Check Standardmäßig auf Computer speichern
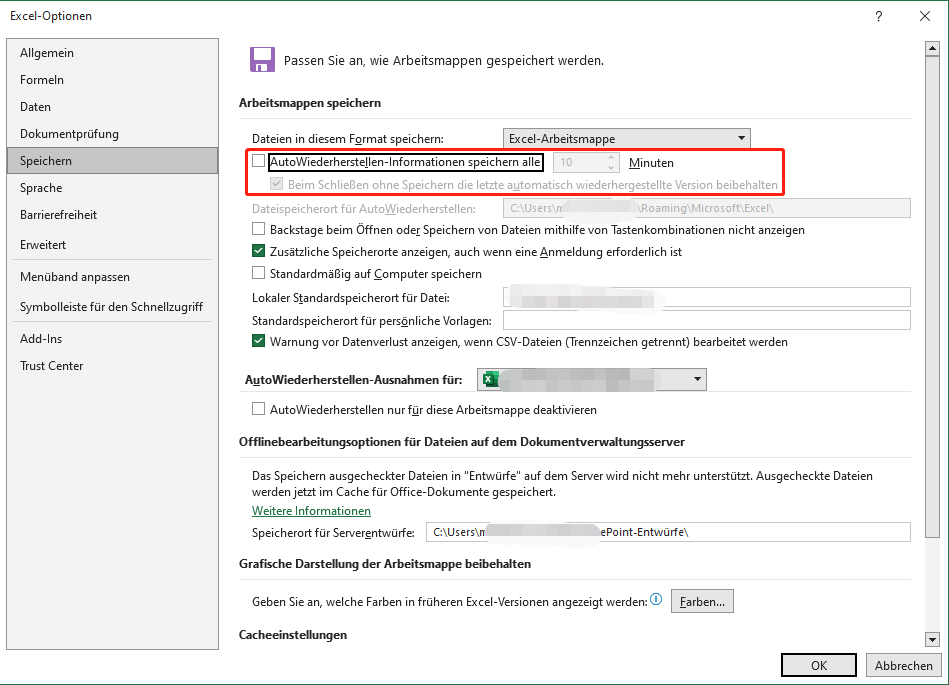 coord(259,273)
